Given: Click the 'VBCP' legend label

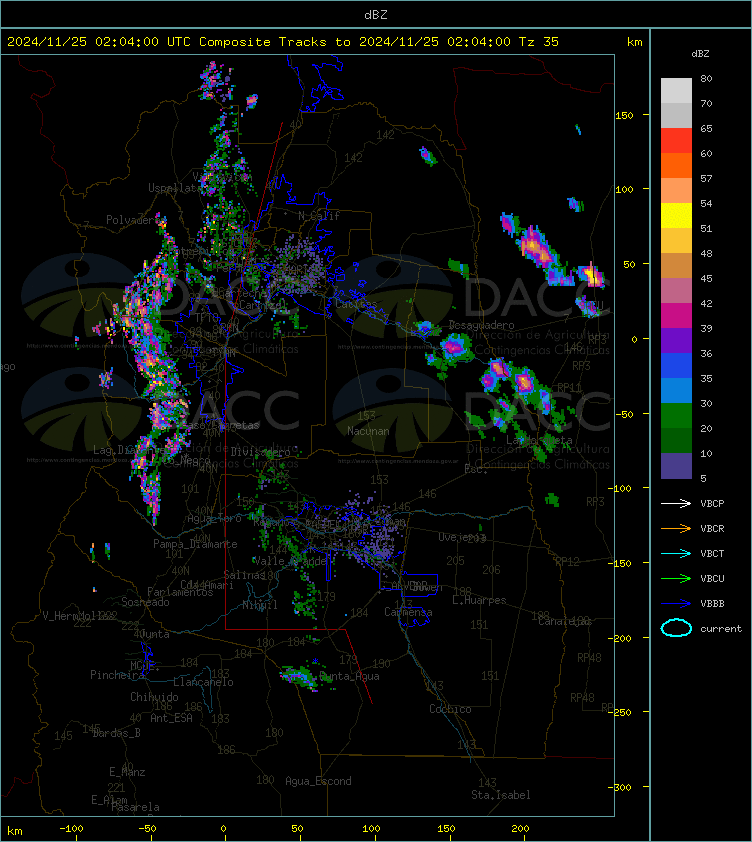Looking at the screenshot, I should coord(712,504).
